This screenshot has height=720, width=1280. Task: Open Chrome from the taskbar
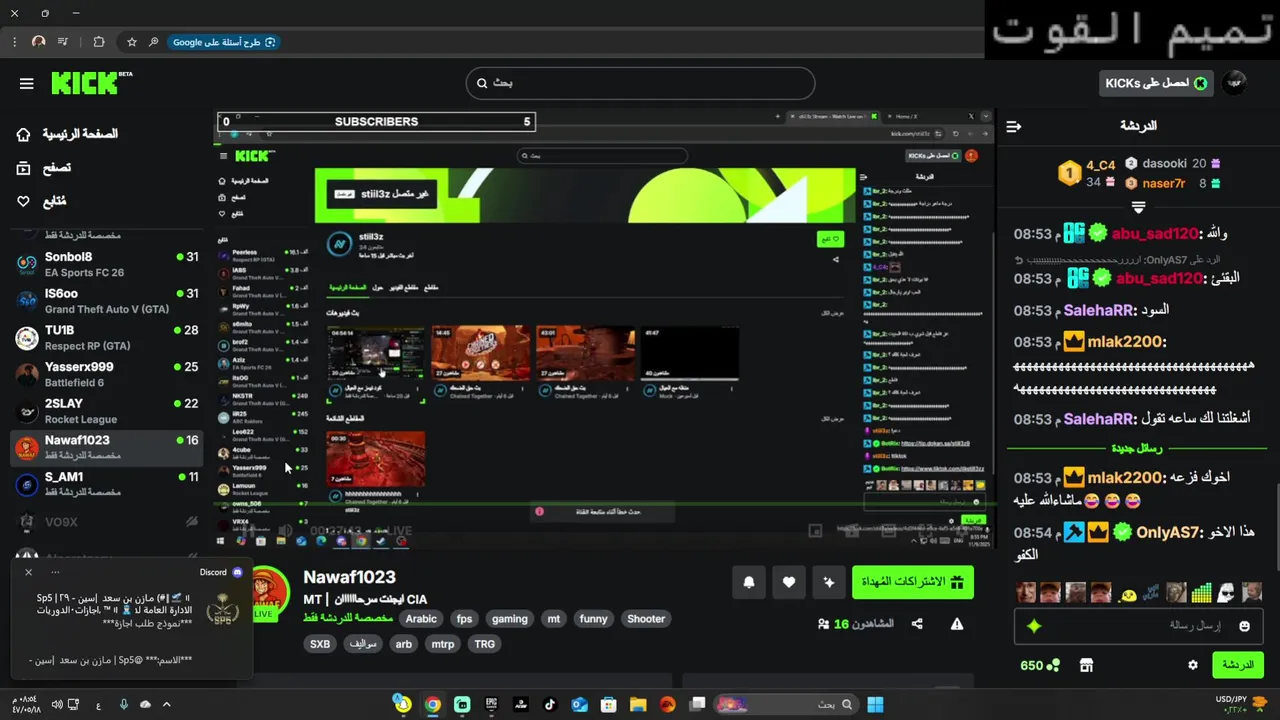432,705
